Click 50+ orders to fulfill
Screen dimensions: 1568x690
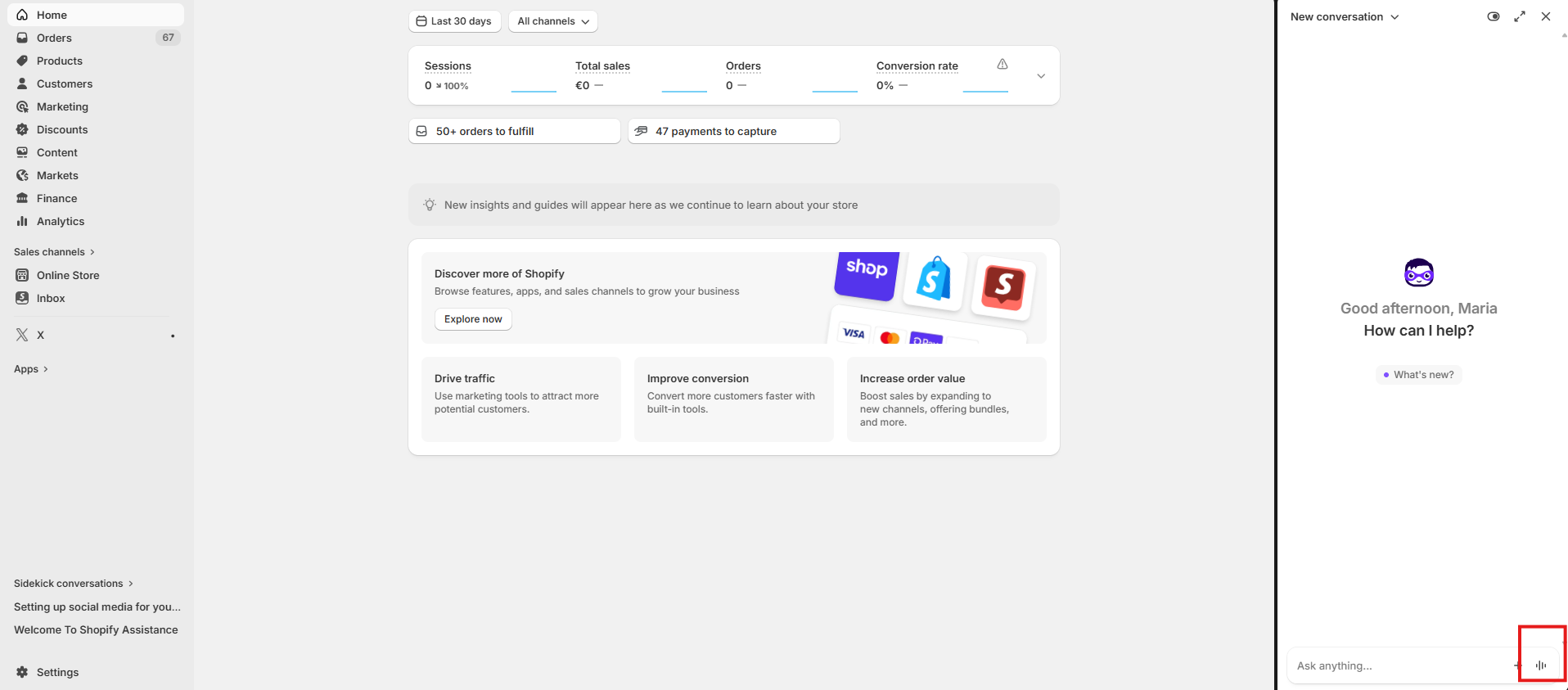coord(514,131)
